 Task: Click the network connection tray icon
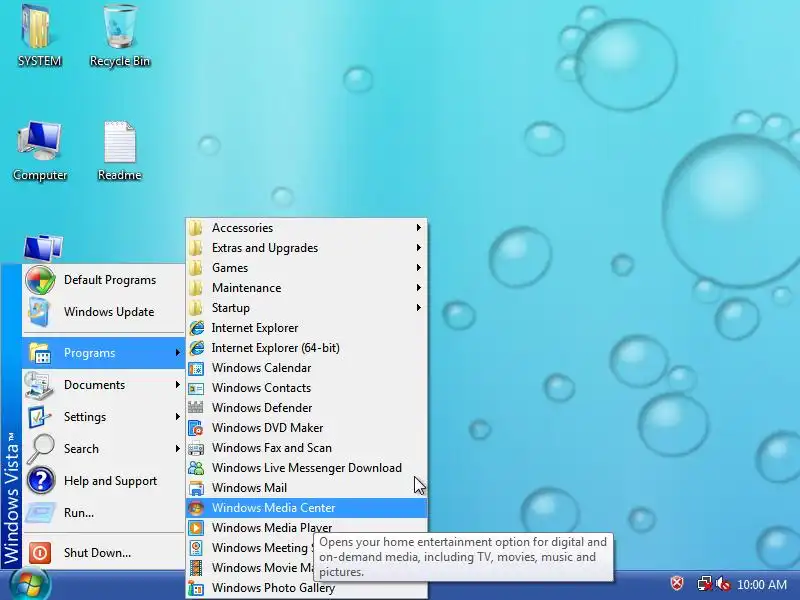tap(705, 583)
